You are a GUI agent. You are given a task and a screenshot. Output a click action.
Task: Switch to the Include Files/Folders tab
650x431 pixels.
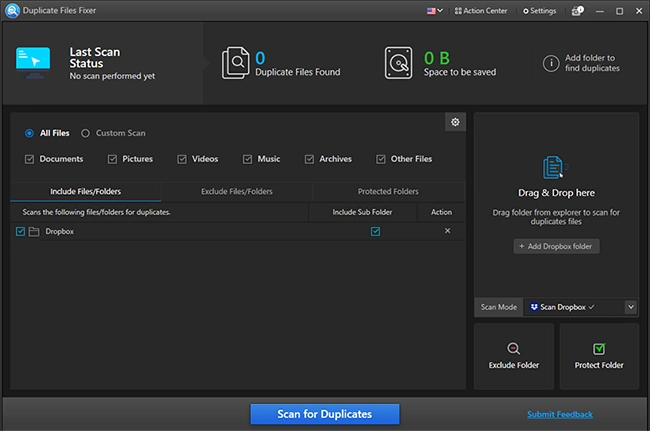85,191
